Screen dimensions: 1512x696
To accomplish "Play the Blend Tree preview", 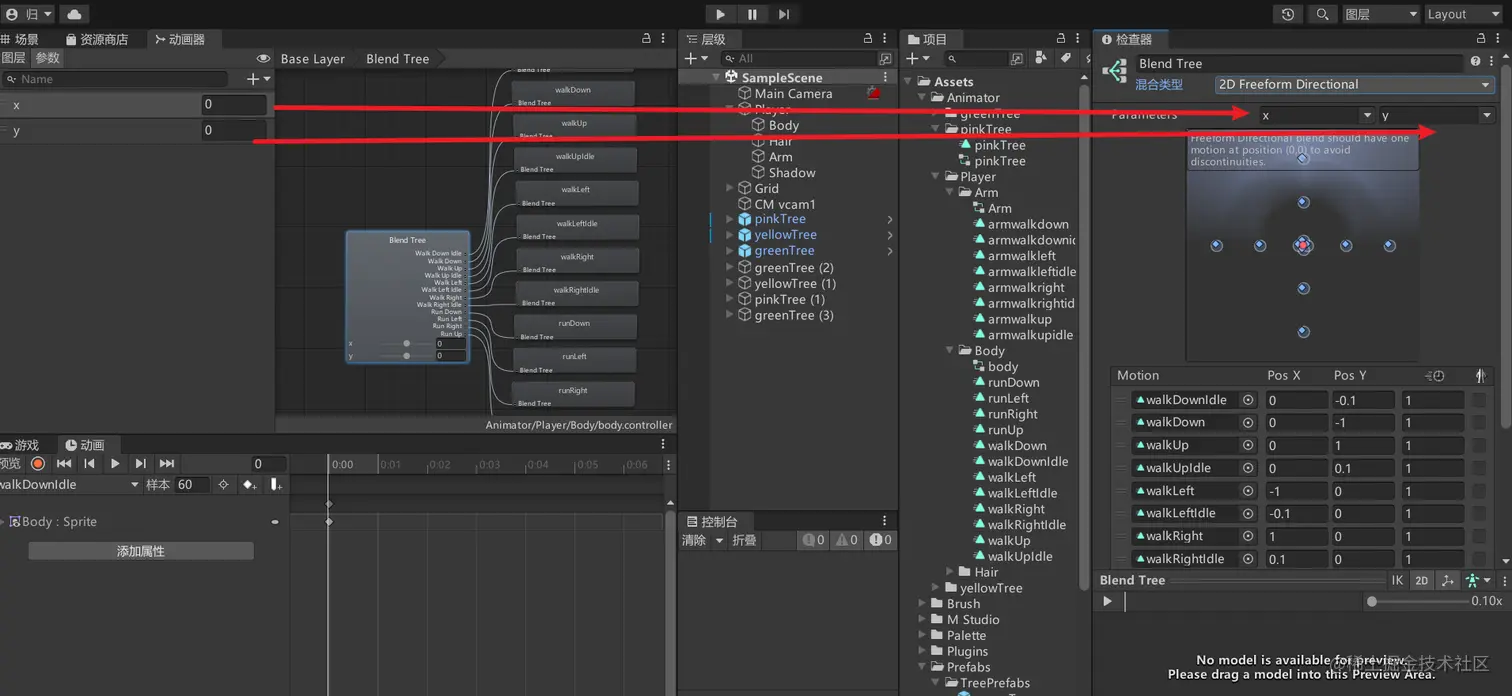I will click(1107, 601).
